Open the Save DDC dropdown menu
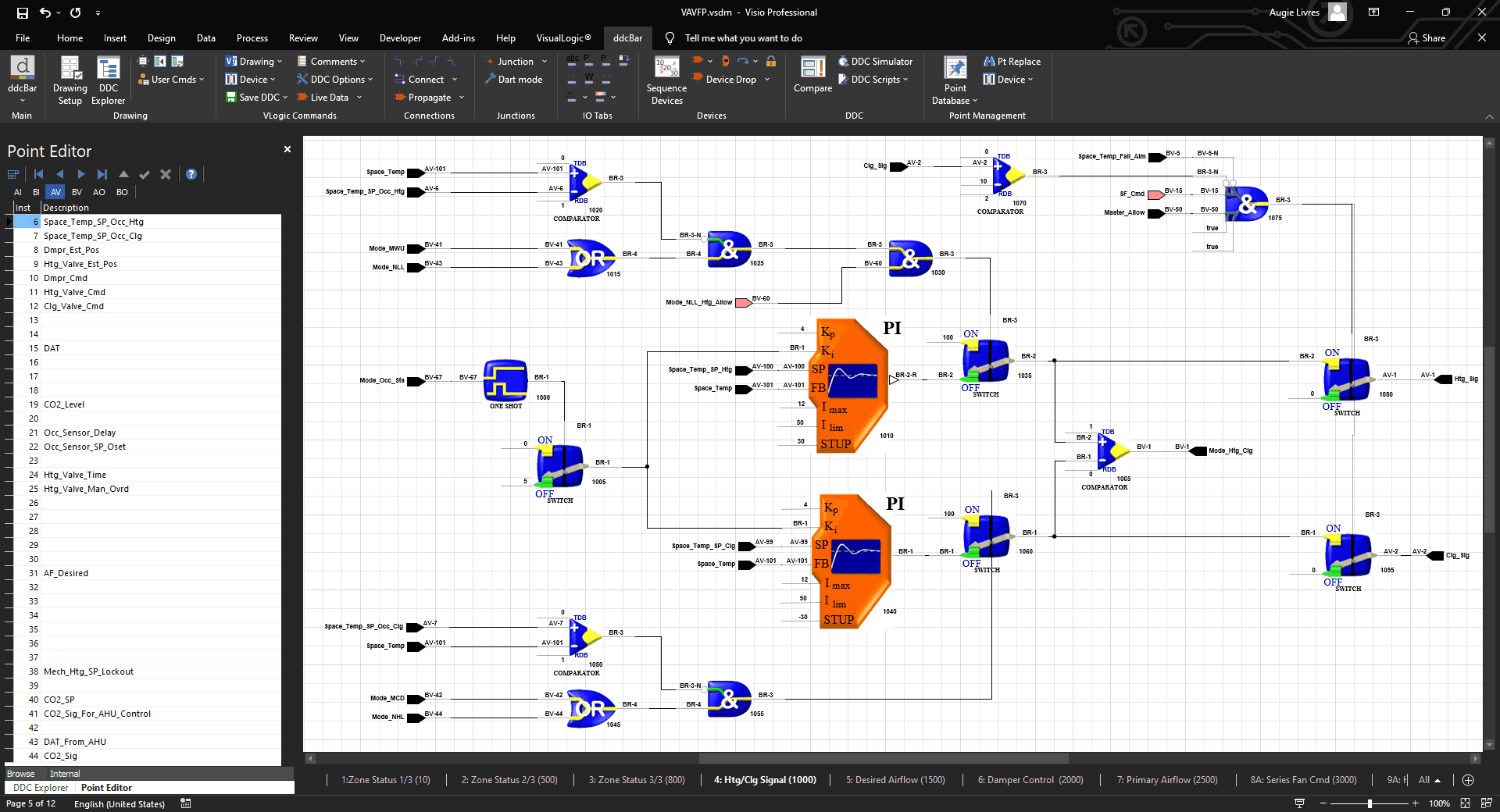Viewport: 1500px width, 812px height. (285, 98)
